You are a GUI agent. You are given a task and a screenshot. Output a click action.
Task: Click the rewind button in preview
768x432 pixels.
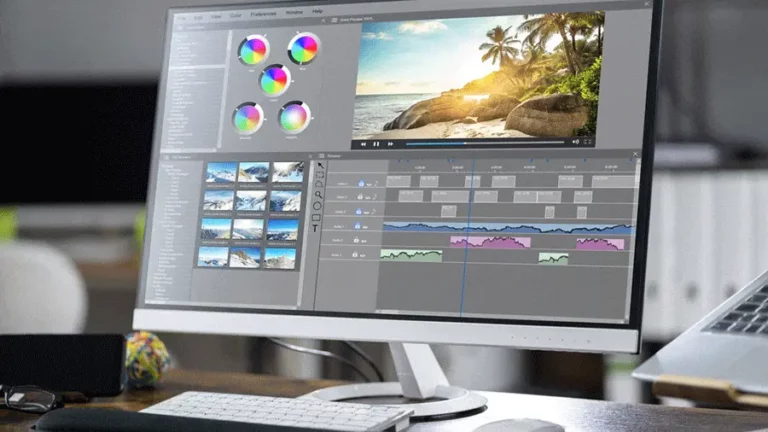click(x=362, y=143)
